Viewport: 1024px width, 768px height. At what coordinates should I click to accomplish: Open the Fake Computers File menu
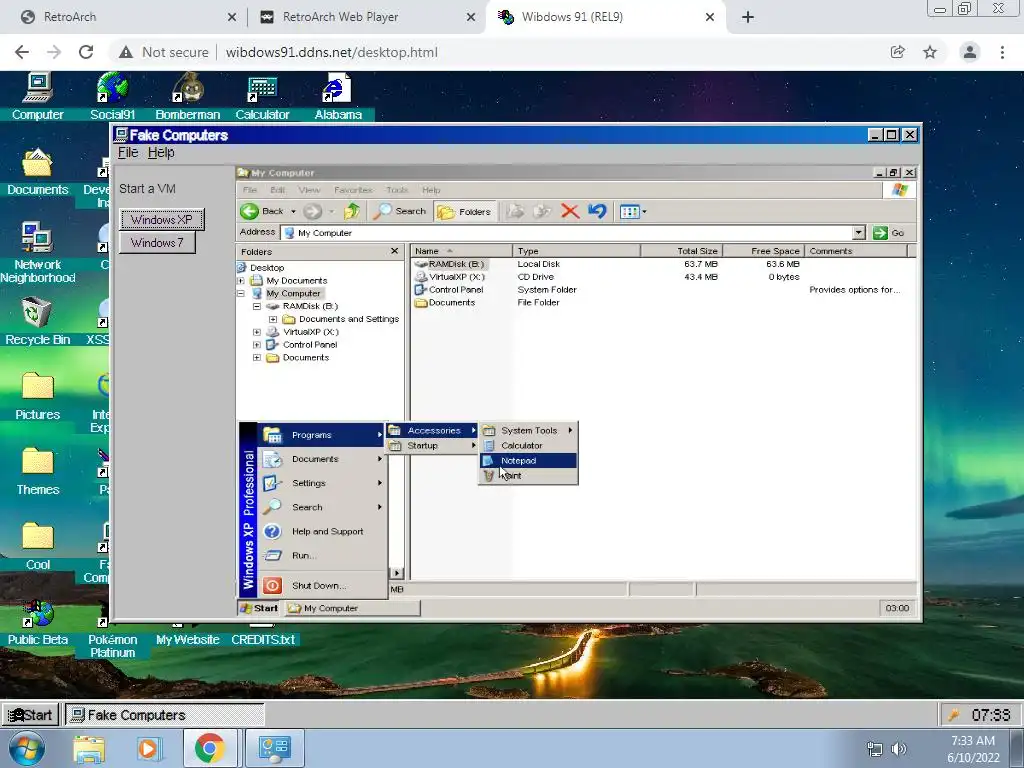127,152
